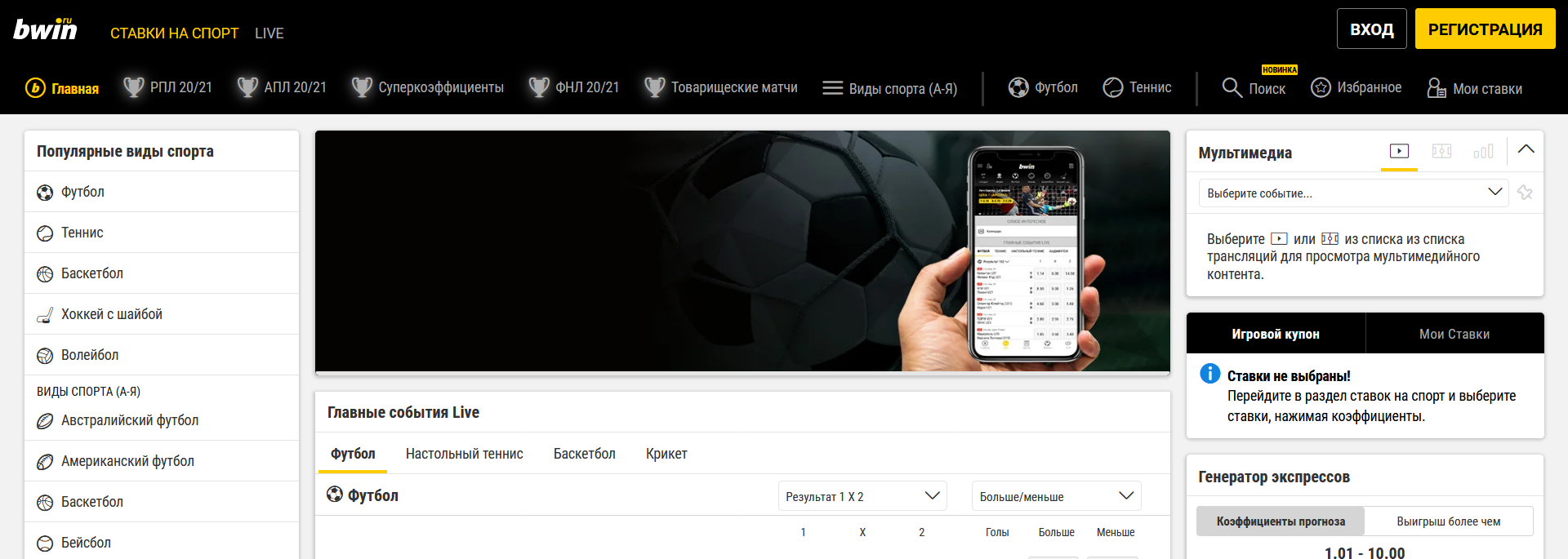This screenshot has width=1568, height=559.
Task: Select the Футбол tab in Главные события Live
Action: pos(353,454)
